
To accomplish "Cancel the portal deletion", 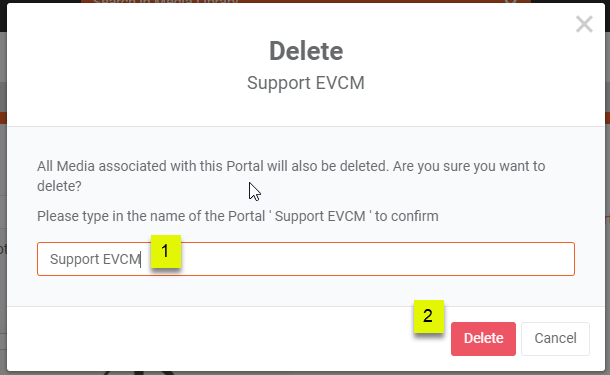I will point(555,338).
